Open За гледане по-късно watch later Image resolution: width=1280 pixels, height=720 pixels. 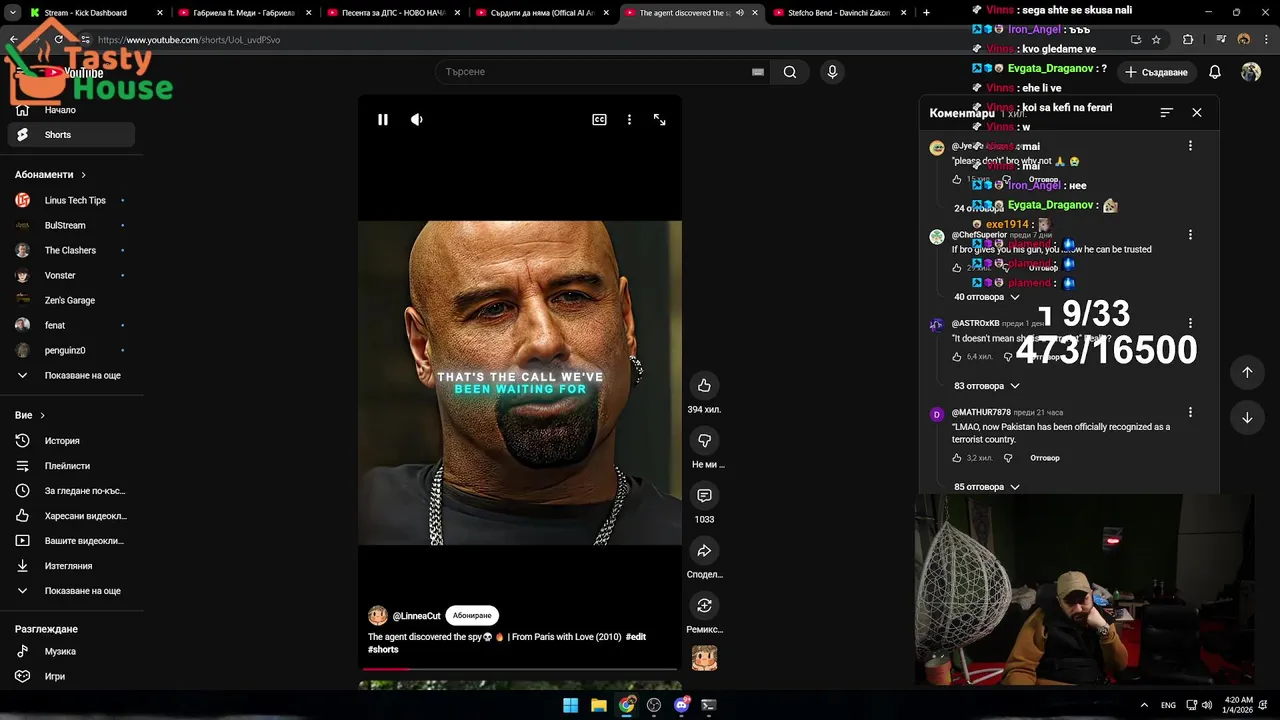click(x=70, y=491)
